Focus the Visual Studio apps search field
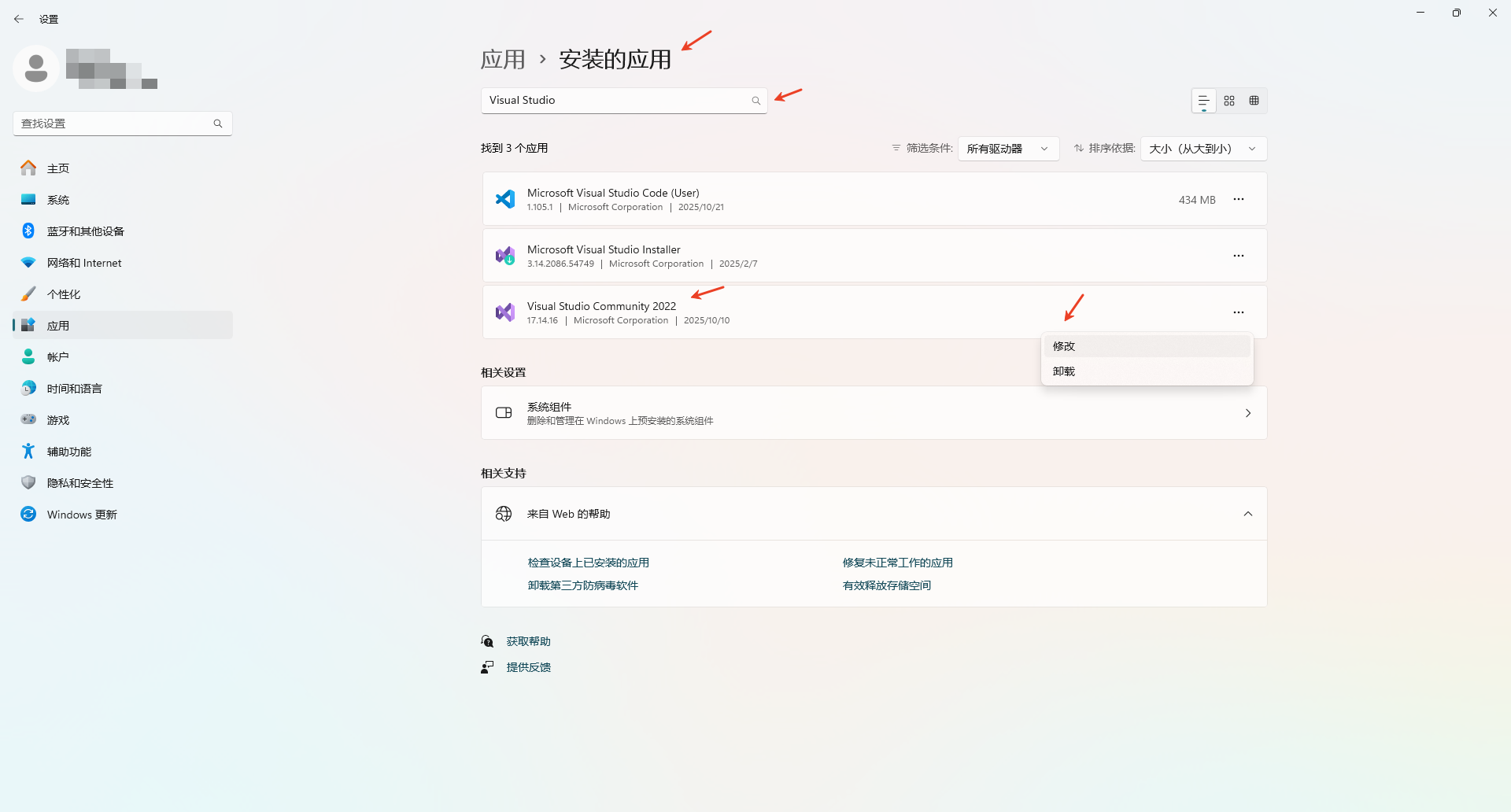Image resolution: width=1511 pixels, height=812 pixels. pyautogui.click(x=624, y=101)
